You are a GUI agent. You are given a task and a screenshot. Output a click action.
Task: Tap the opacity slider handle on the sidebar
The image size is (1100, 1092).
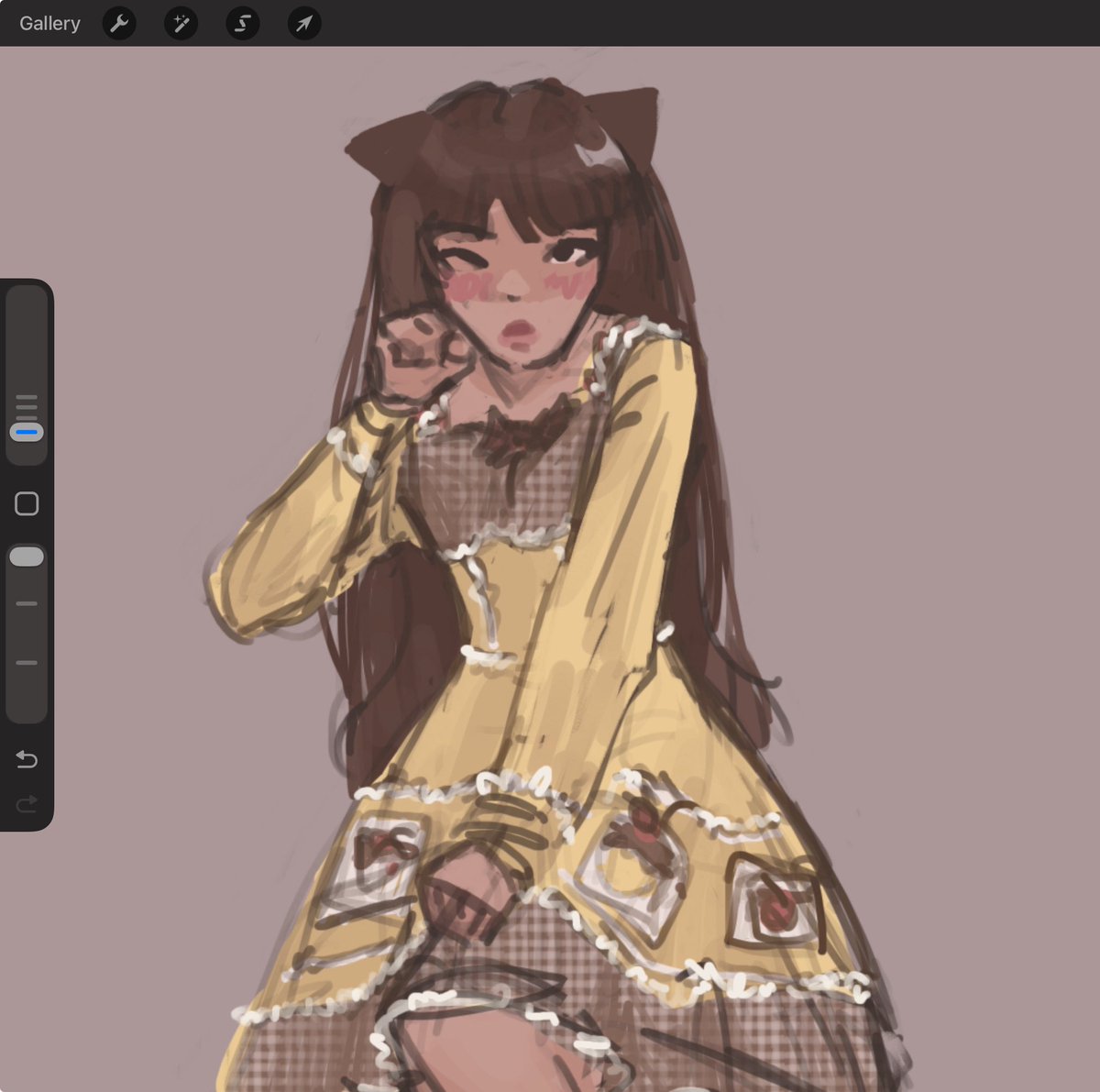tap(27, 555)
